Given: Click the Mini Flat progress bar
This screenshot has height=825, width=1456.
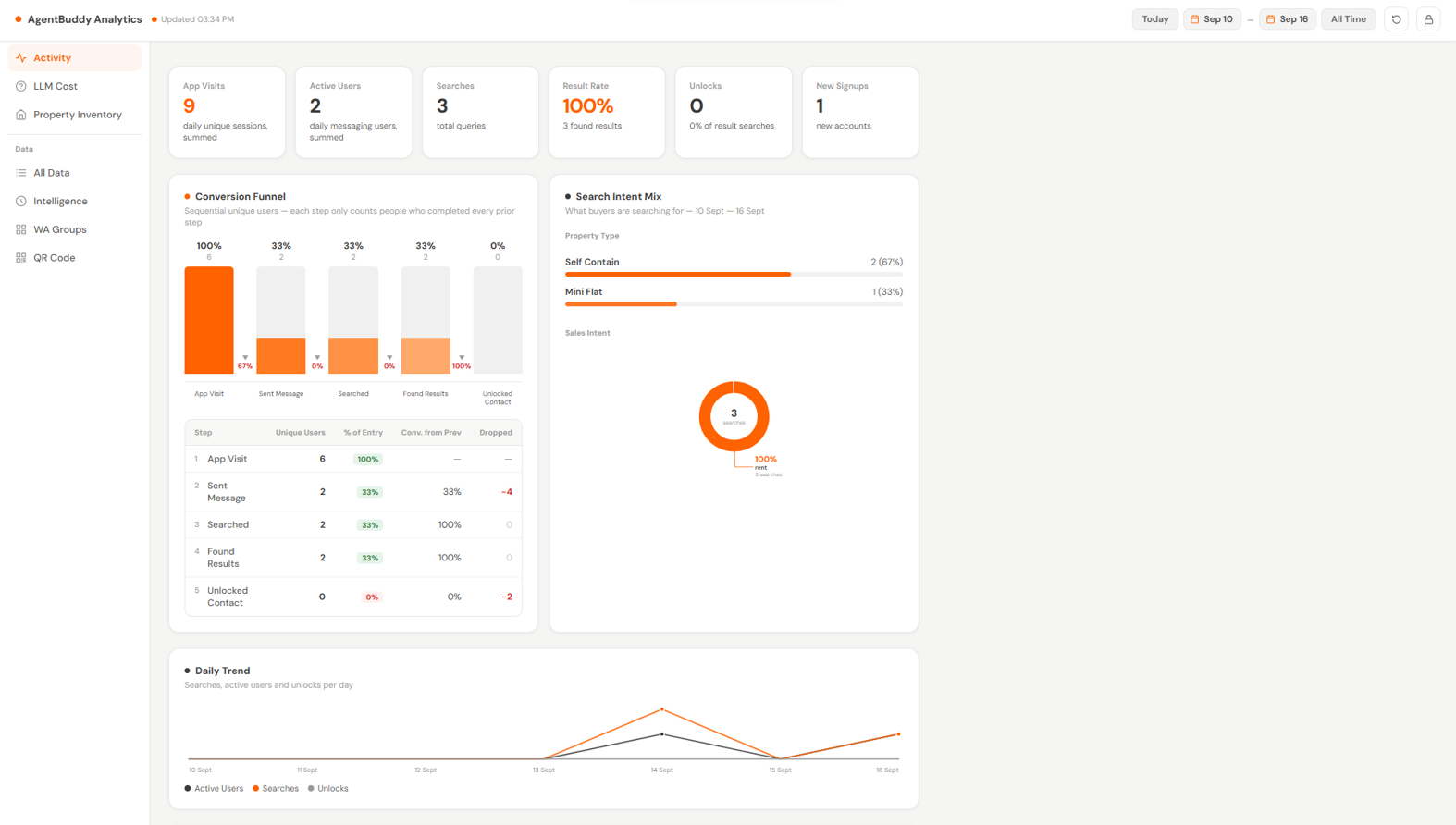Looking at the screenshot, I should coord(734,304).
